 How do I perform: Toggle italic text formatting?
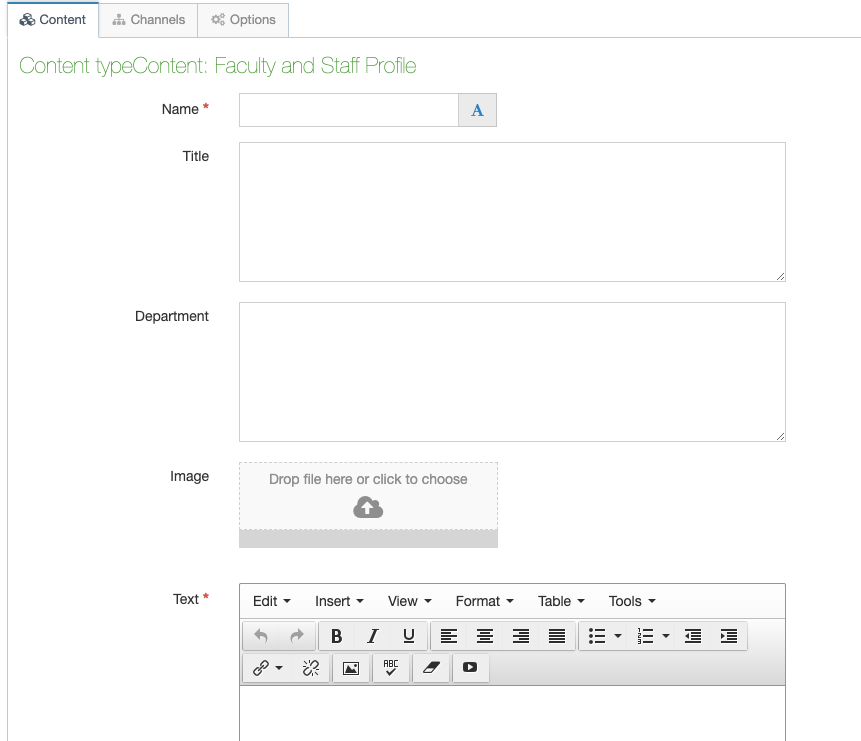(x=373, y=636)
